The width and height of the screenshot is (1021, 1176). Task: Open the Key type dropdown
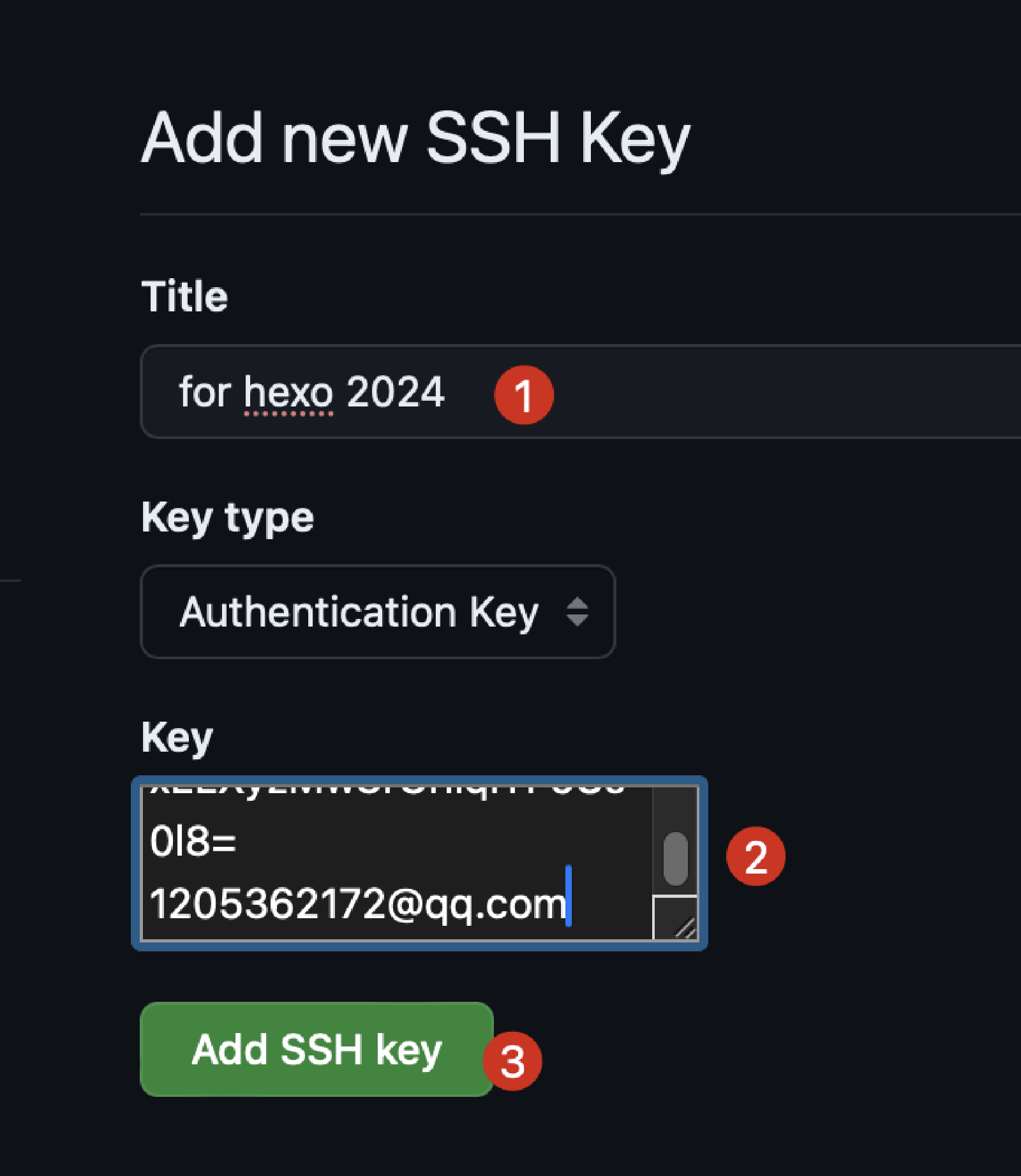(378, 611)
